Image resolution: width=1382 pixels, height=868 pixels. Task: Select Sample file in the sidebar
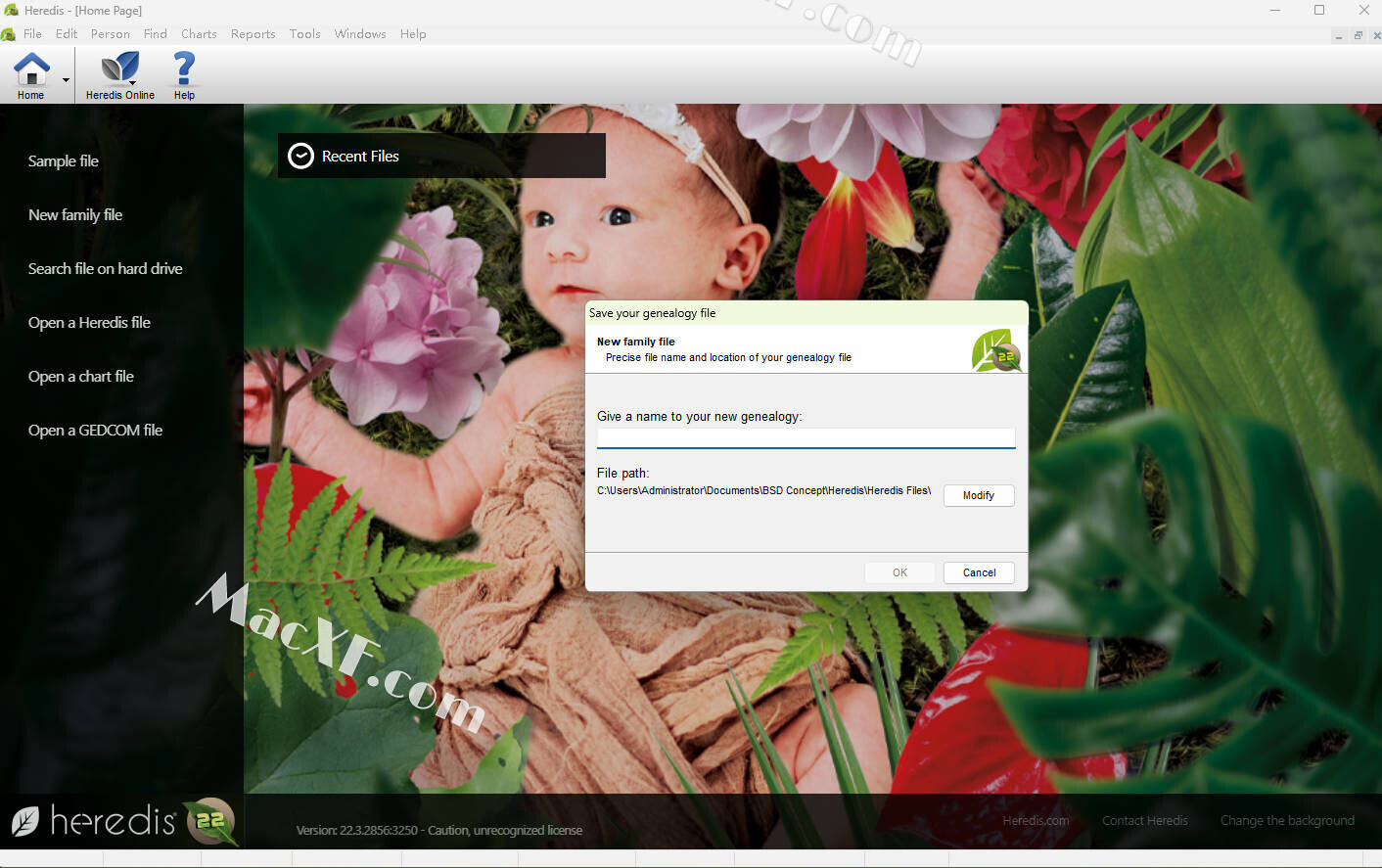pos(64,161)
